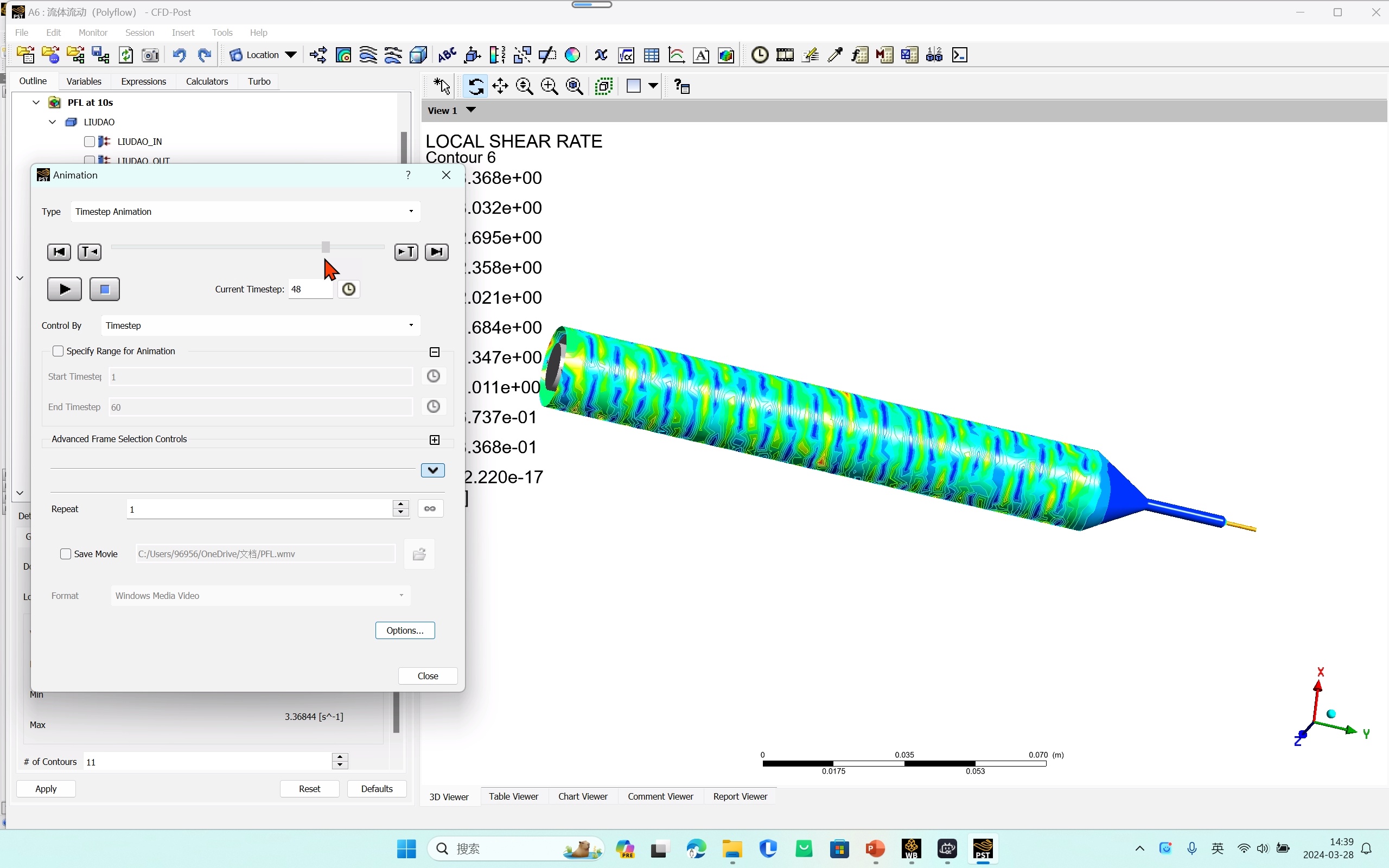Image resolution: width=1389 pixels, height=868 pixels.
Task: Check the Save Movie checkbox
Action: tap(66, 554)
